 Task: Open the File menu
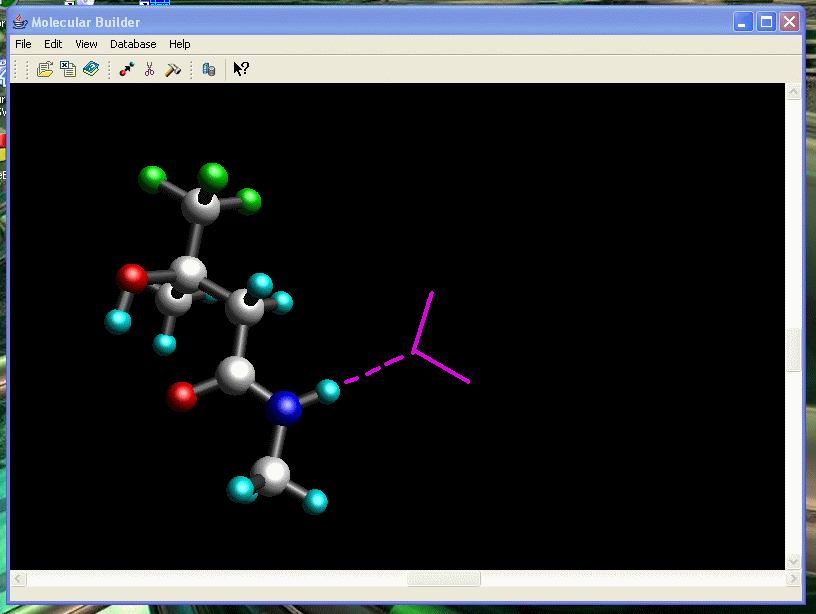tap(23, 44)
